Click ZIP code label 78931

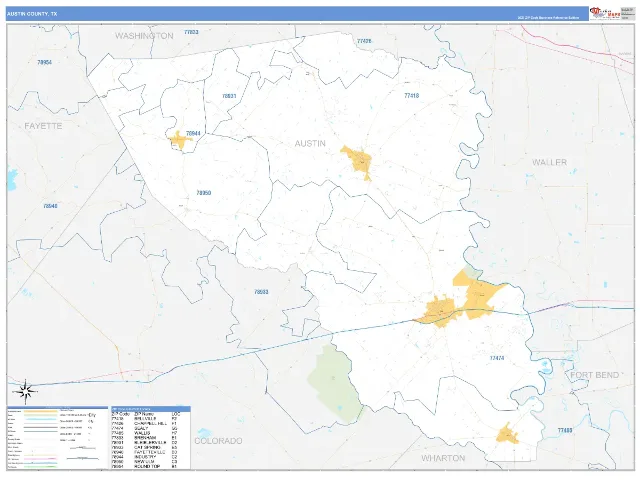[x=229, y=96]
